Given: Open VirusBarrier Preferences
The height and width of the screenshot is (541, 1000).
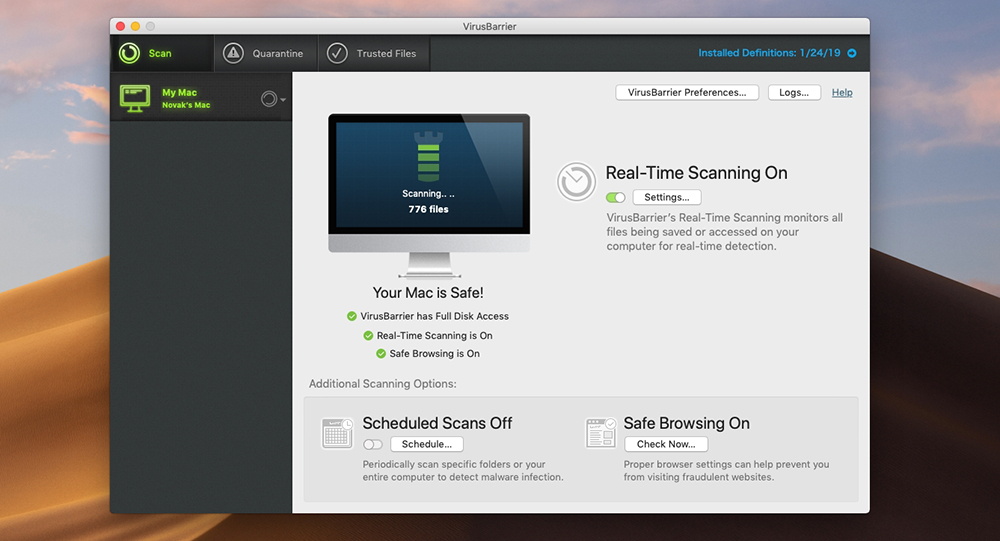Looking at the screenshot, I should (687, 93).
